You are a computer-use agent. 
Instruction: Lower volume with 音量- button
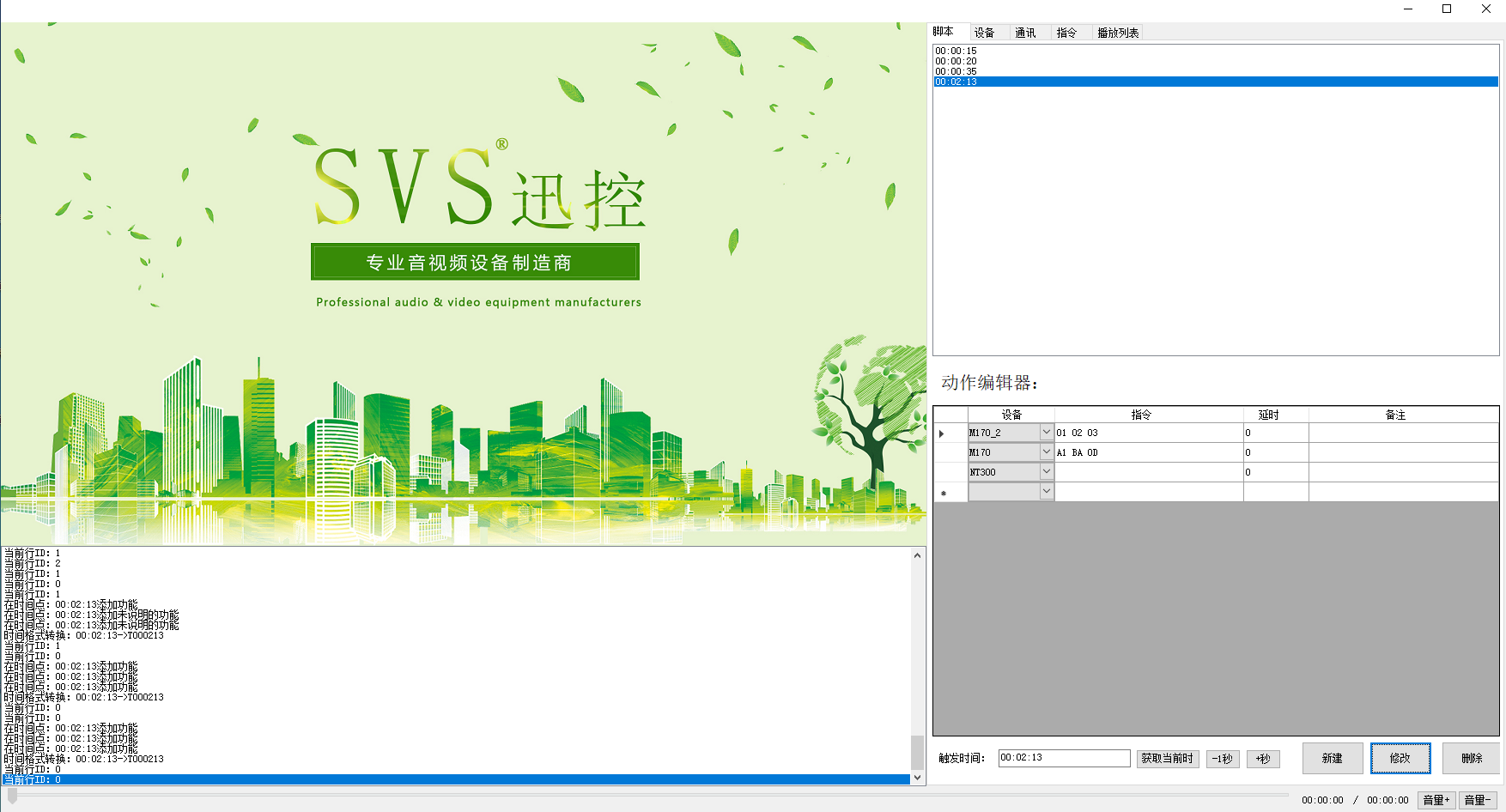[1477, 800]
